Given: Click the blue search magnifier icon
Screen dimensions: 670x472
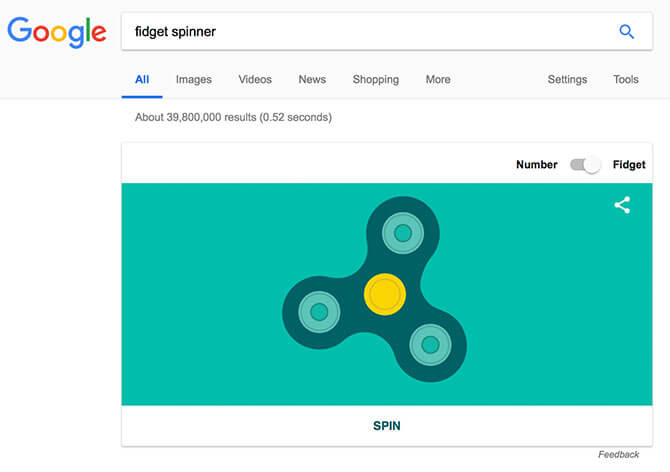Looking at the screenshot, I should (x=626, y=32).
